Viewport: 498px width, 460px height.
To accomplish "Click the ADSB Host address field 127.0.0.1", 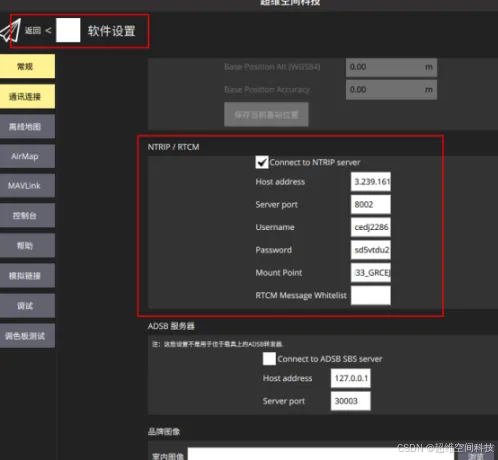I will point(350,378).
